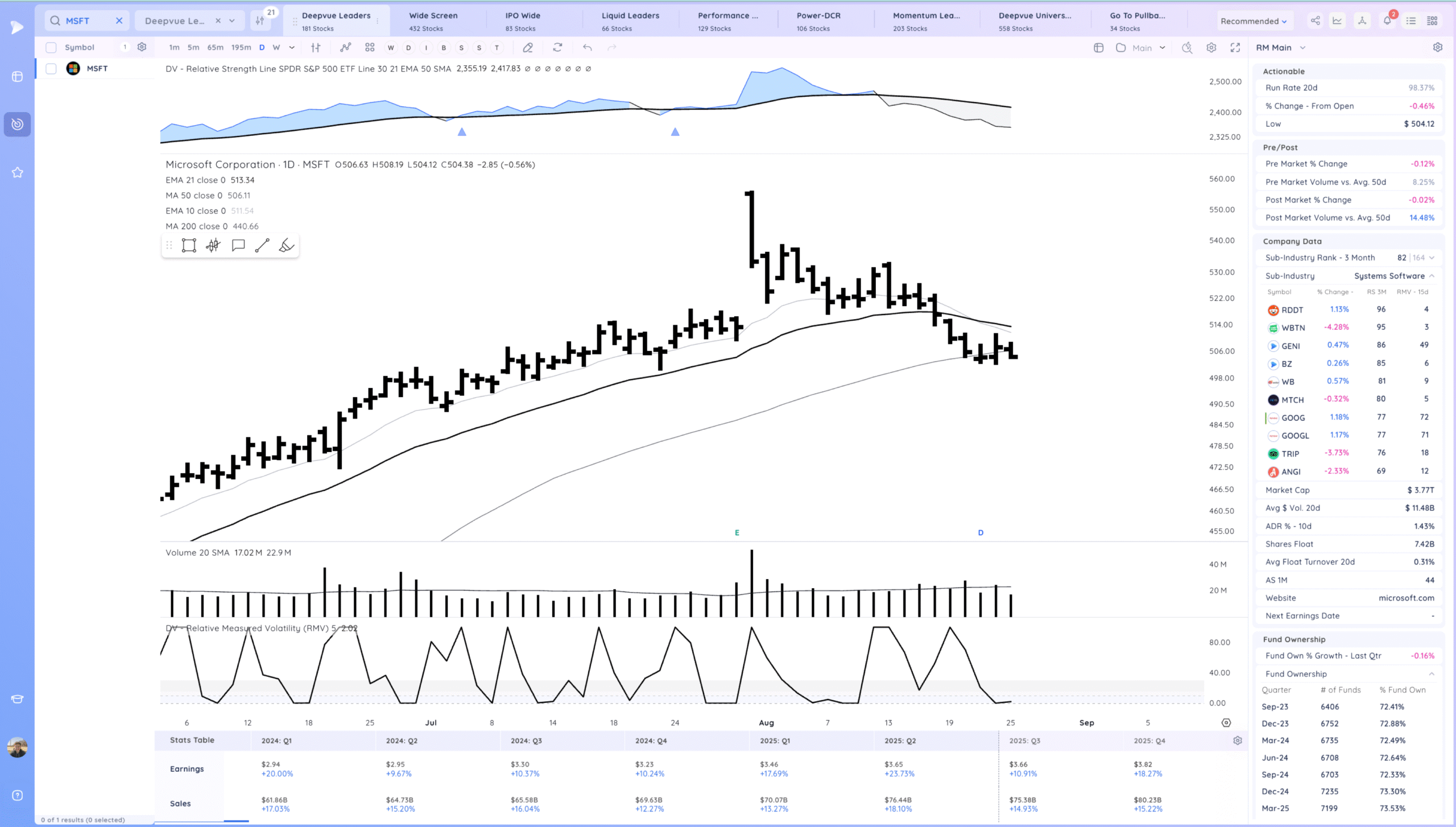The width and height of the screenshot is (1456, 827).
Task: Switch to list-with-grid layout icon
Action: 1433,21
